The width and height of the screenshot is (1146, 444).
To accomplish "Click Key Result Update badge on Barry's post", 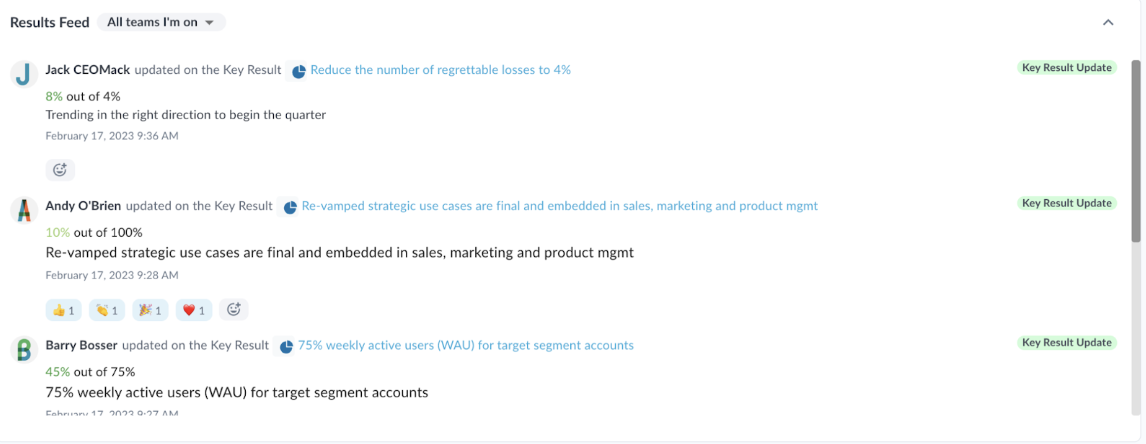I will 1067,342.
